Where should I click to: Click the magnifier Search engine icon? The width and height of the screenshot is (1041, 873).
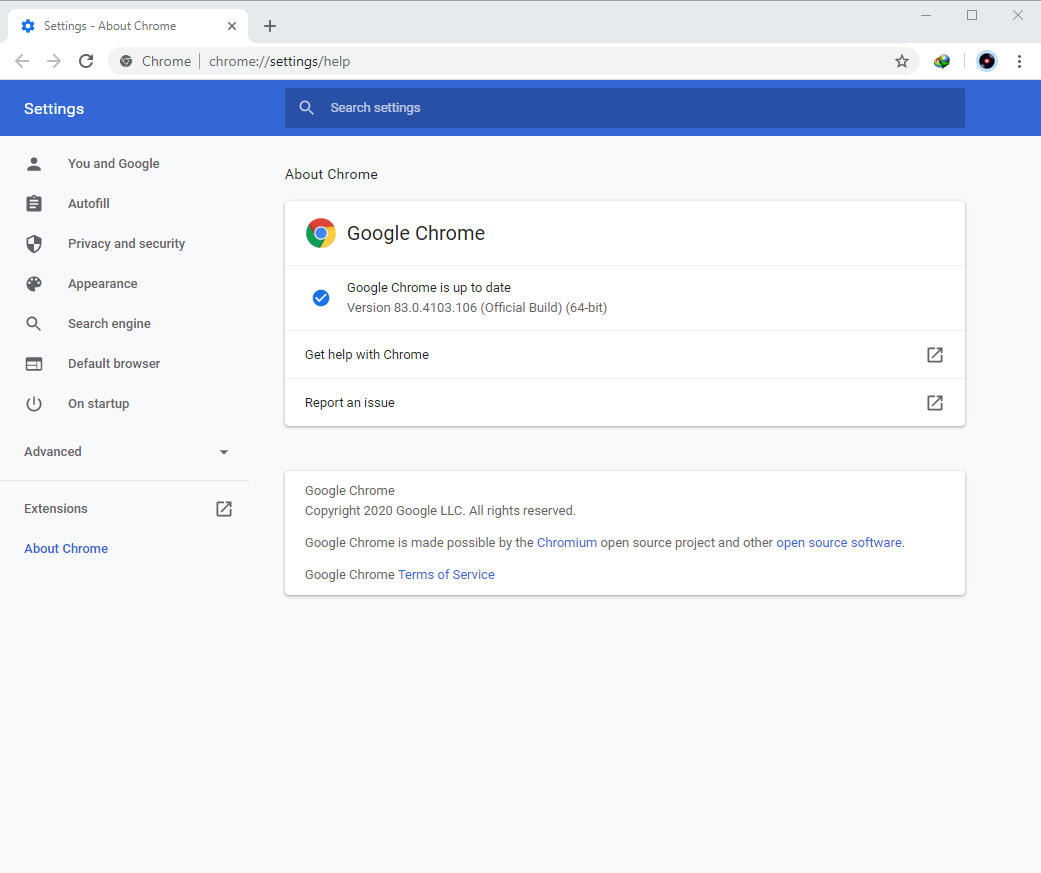(34, 323)
